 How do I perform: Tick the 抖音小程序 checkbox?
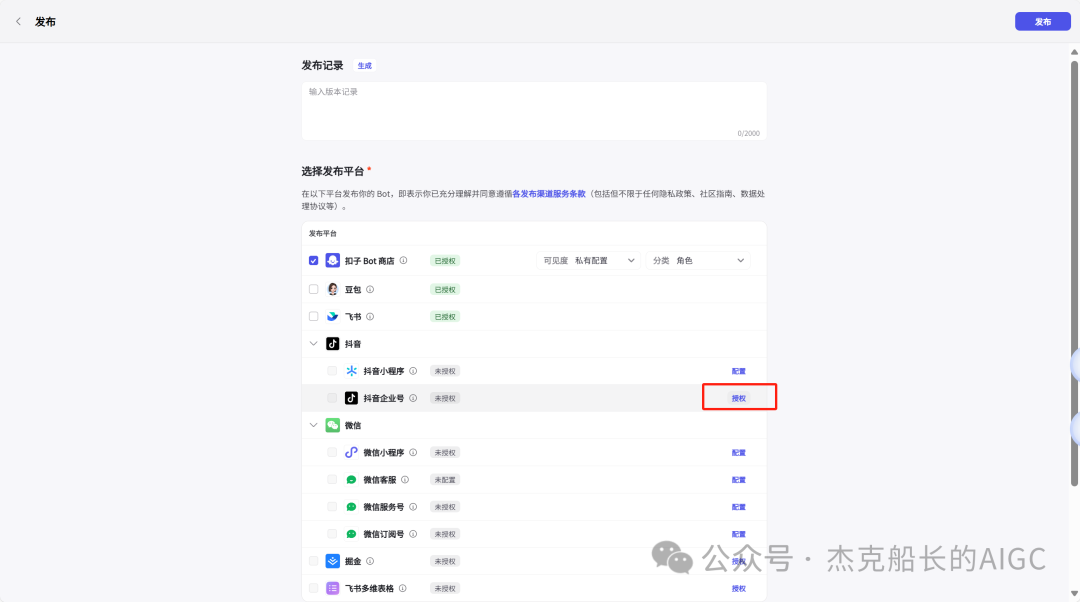pos(332,371)
